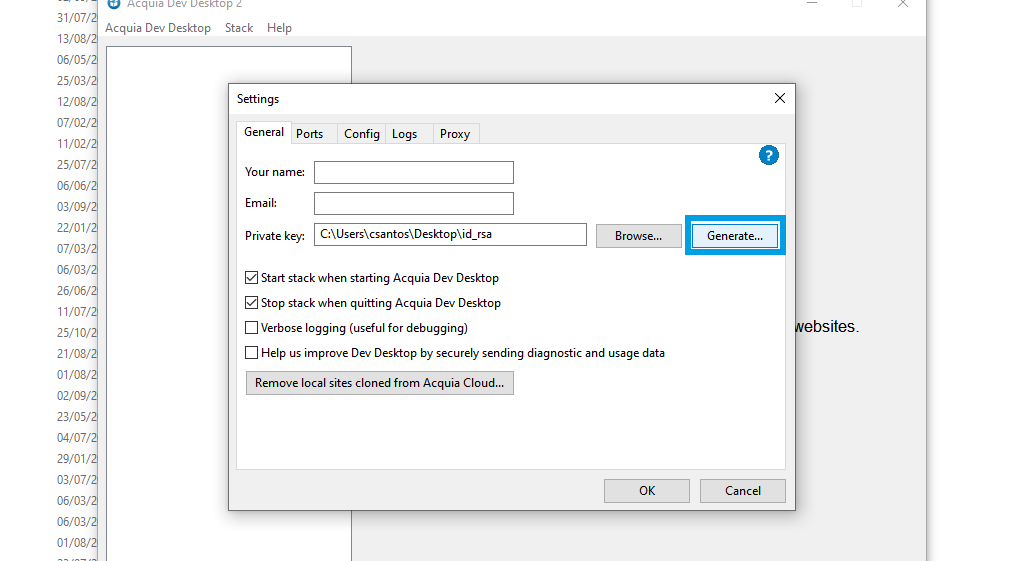Viewport: 1024px width, 561px height.
Task: Select the General tab
Action: pyautogui.click(x=264, y=132)
